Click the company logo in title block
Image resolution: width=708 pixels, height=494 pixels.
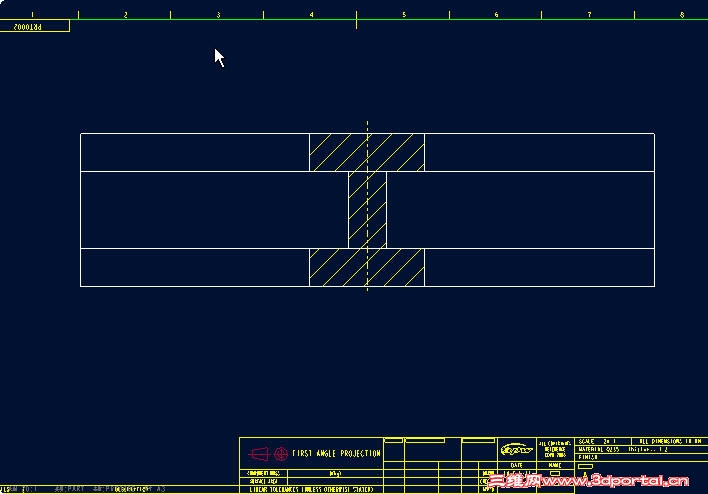(x=517, y=450)
